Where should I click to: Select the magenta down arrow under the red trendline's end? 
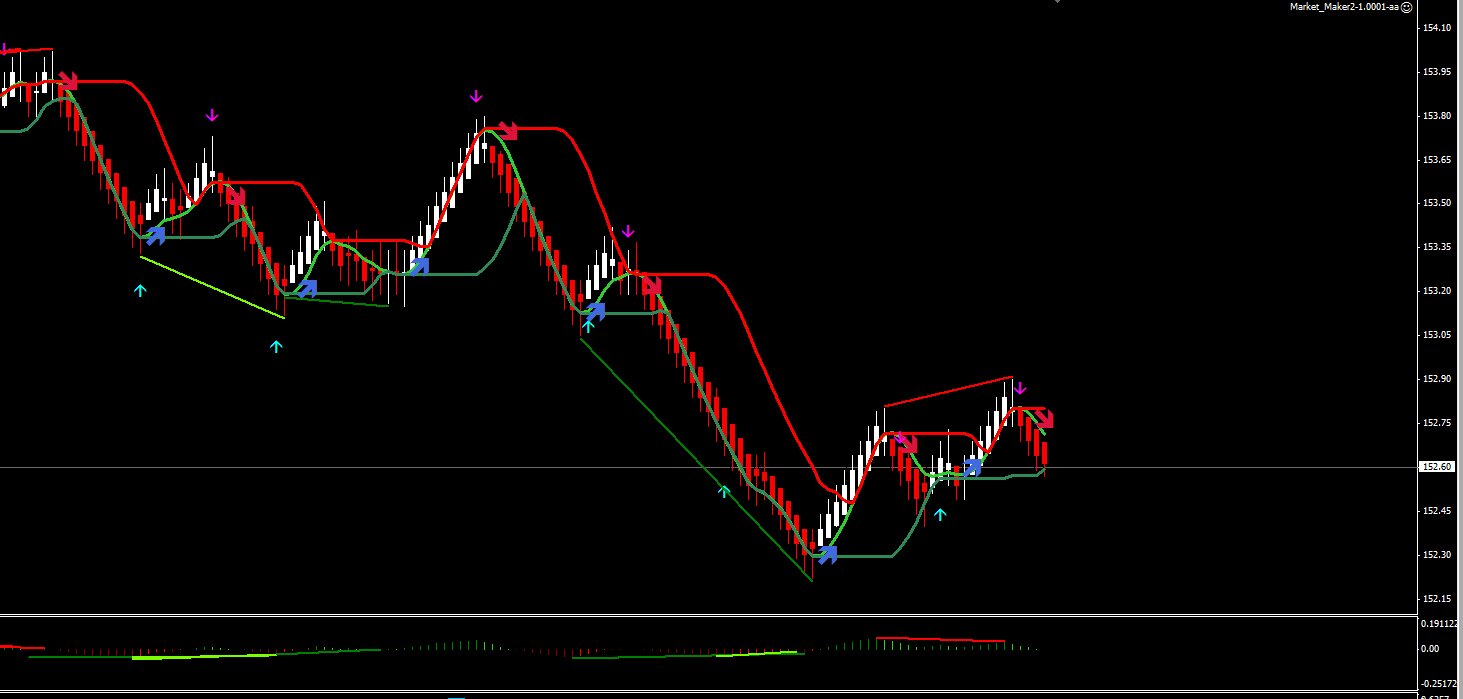click(1020, 388)
